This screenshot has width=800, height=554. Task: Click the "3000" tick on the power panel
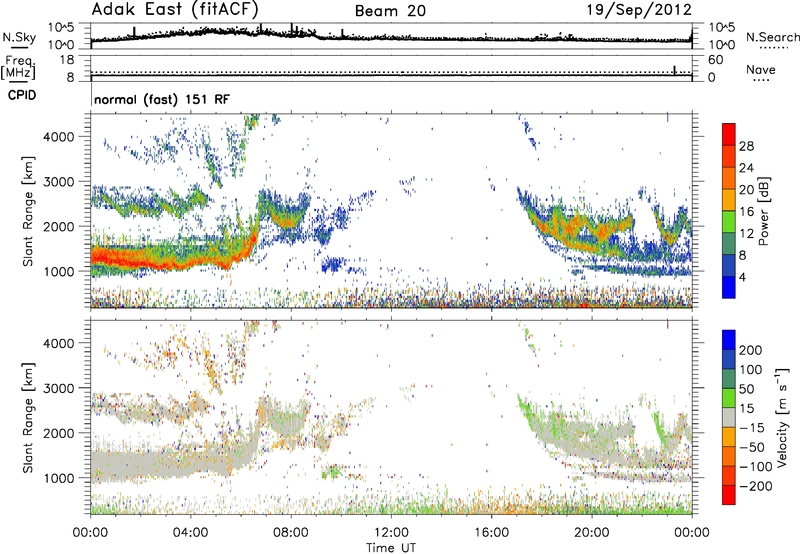click(x=59, y=182)
